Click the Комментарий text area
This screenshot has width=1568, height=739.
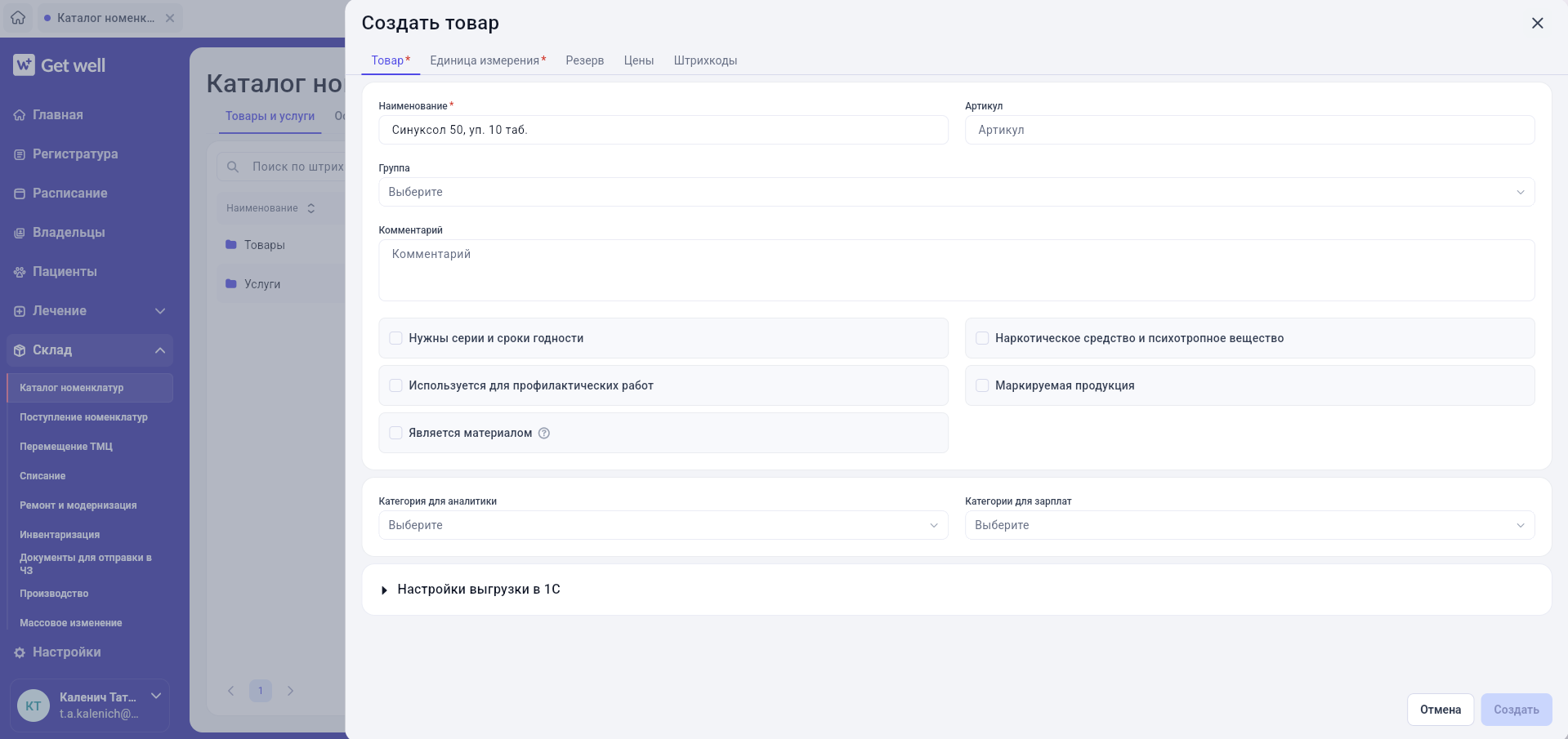pos(956,270)
